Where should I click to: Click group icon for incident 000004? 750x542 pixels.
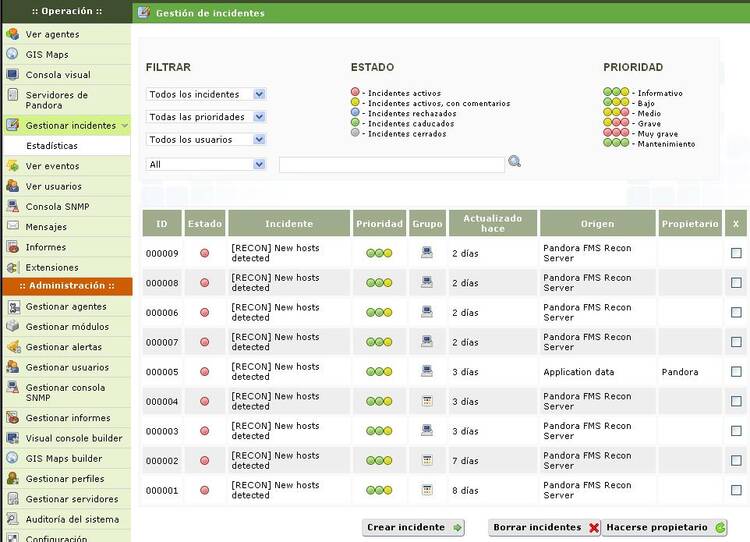pyautogui.click(x=427, y=401)
